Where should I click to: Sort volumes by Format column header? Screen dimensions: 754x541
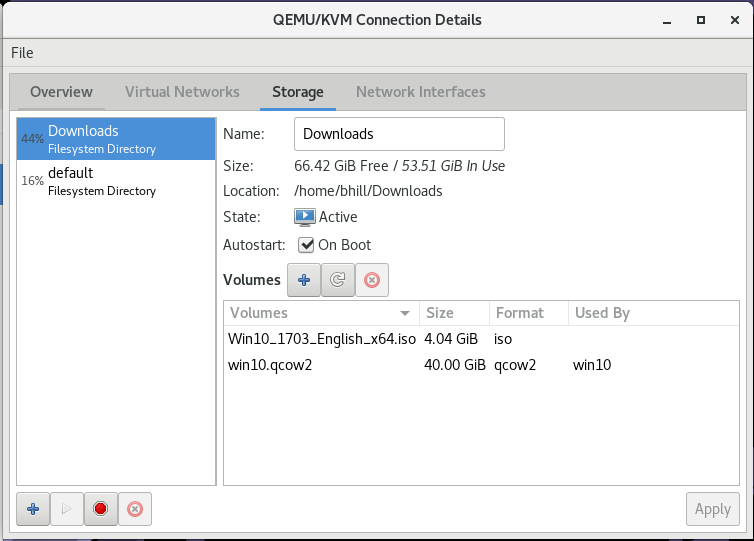click(529, 313)
